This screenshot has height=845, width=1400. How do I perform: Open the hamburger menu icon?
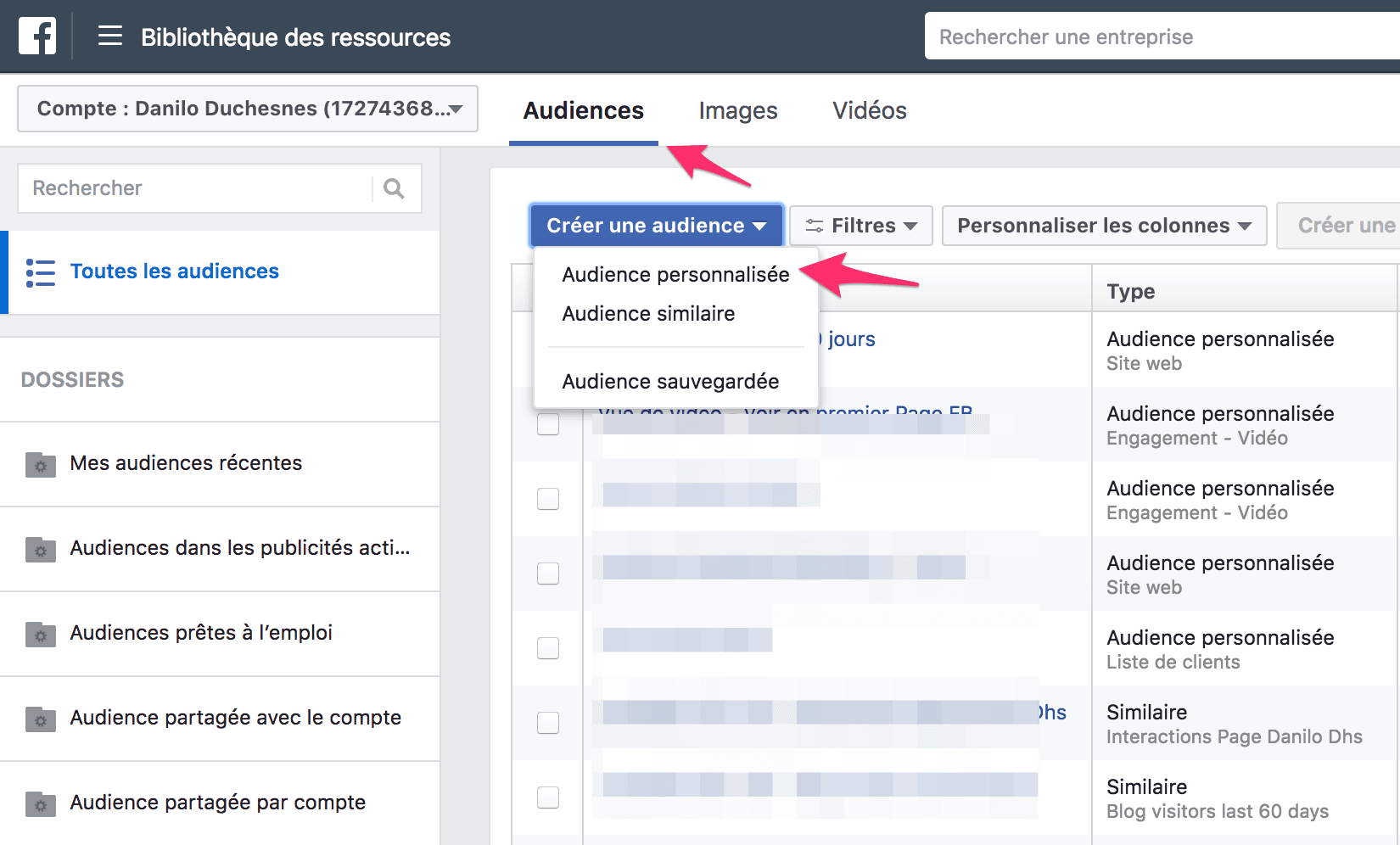pos(110,36)
